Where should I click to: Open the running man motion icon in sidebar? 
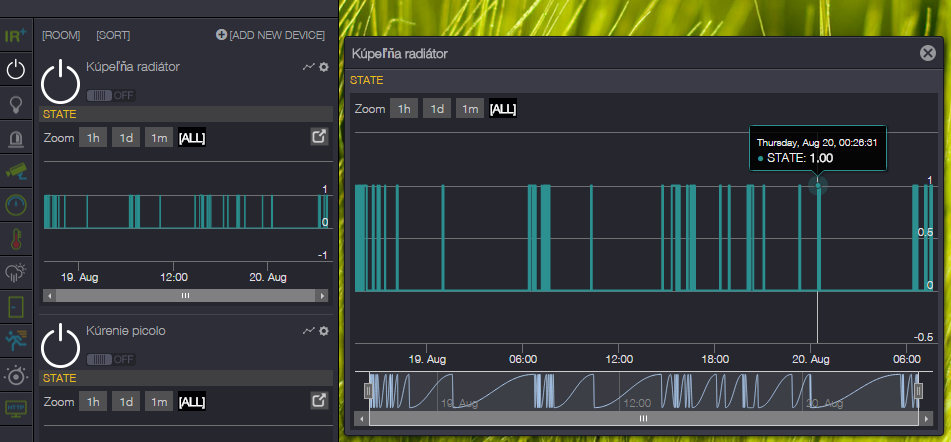click(x=16, y=342)
